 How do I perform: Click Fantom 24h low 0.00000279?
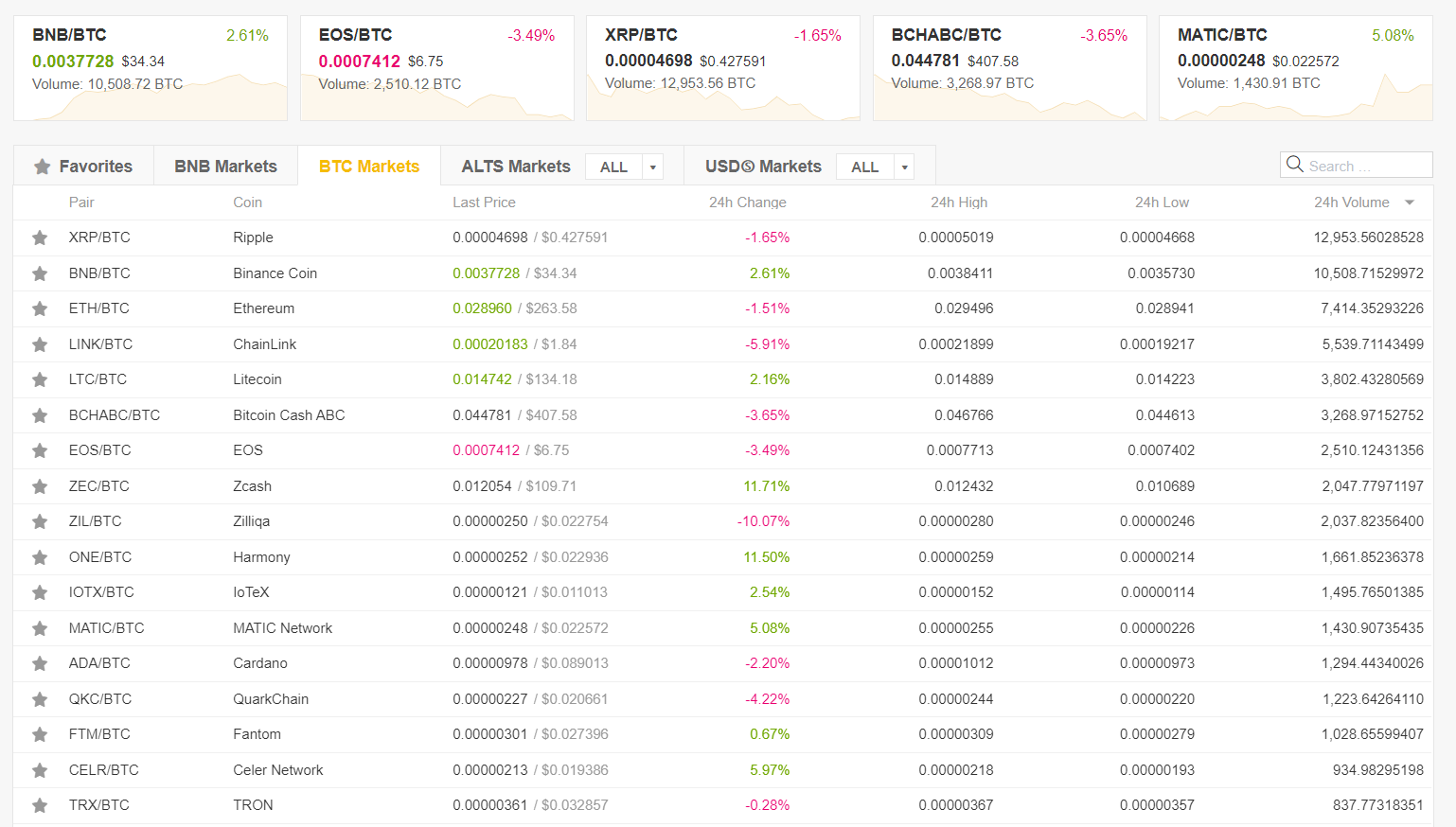coord(1157,734)
